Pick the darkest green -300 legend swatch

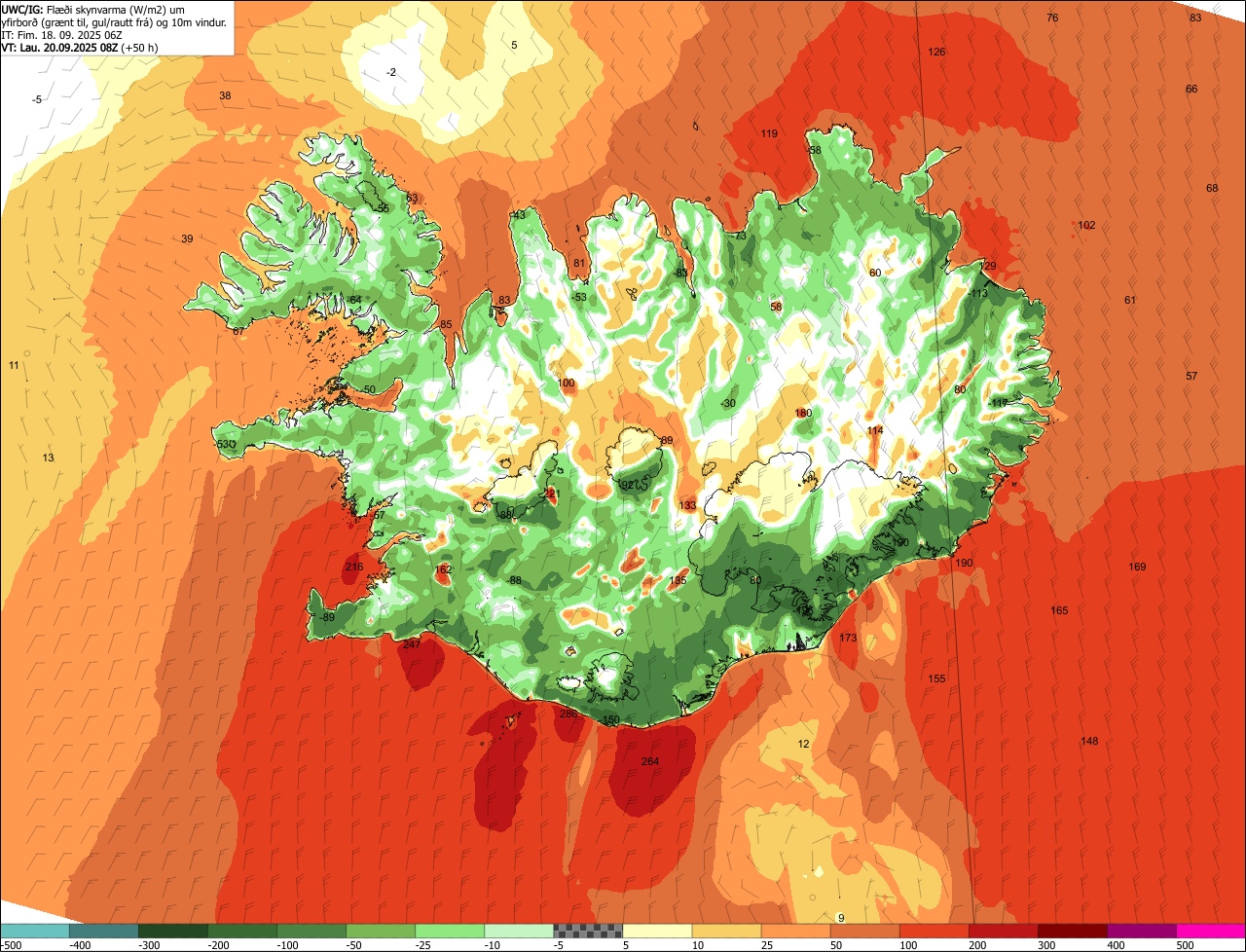173,931
